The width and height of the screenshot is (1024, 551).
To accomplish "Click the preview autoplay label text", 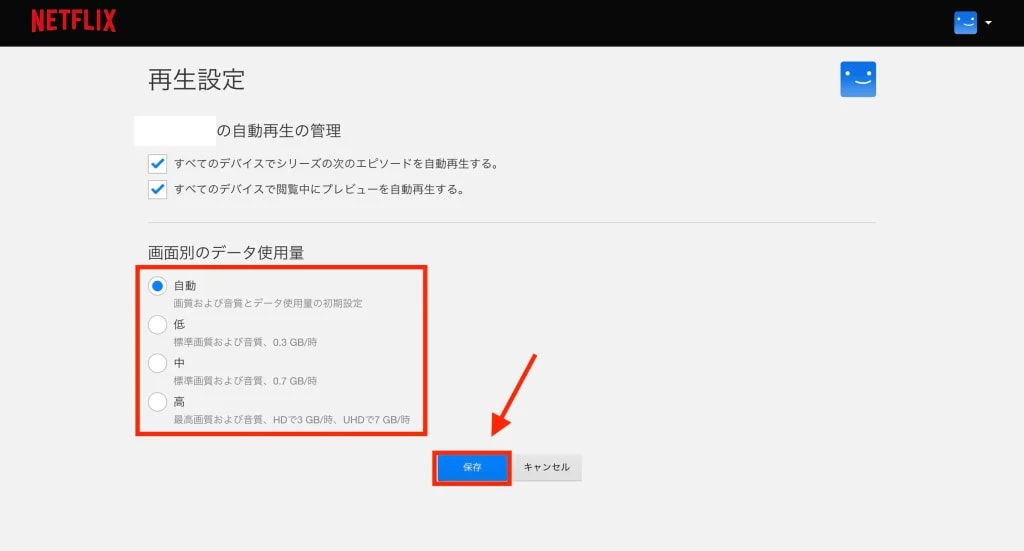I will pos(319,189).
